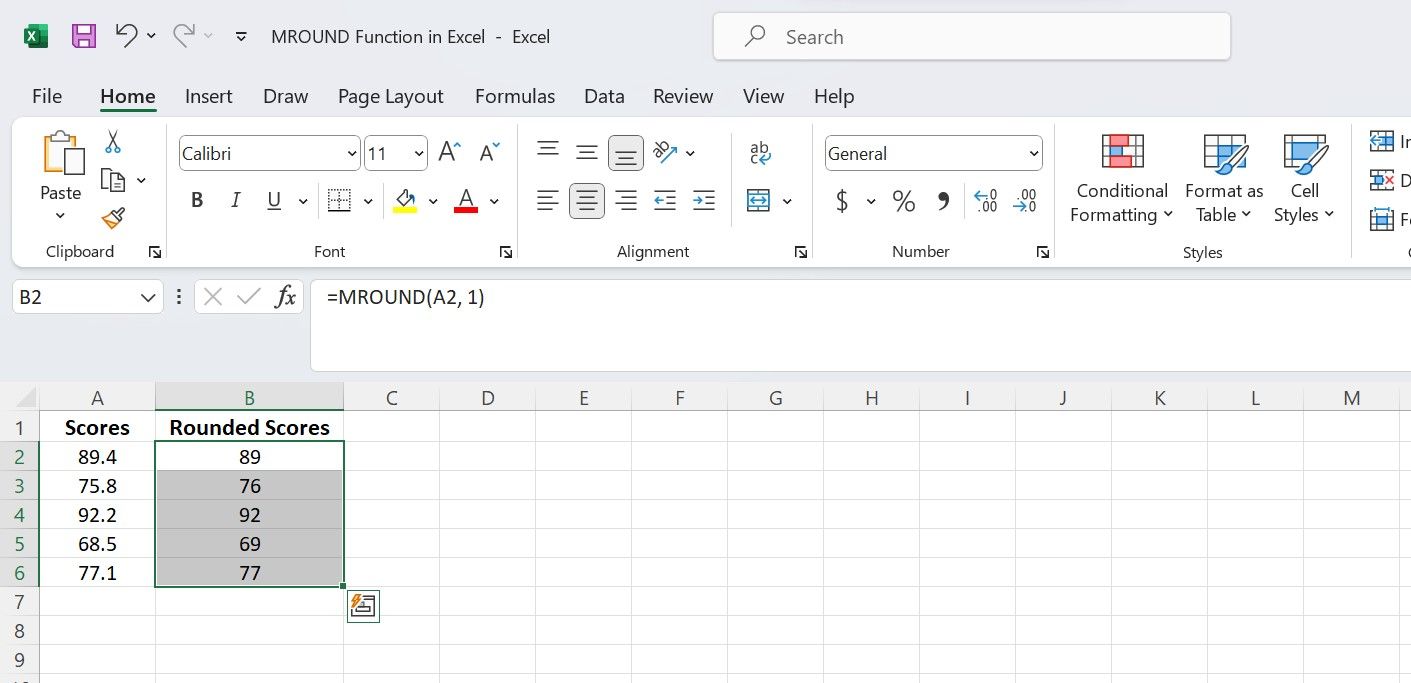Click the Cell Styles button
This screenshot has width=1411, height=683.
click(x=1304, y=180)
